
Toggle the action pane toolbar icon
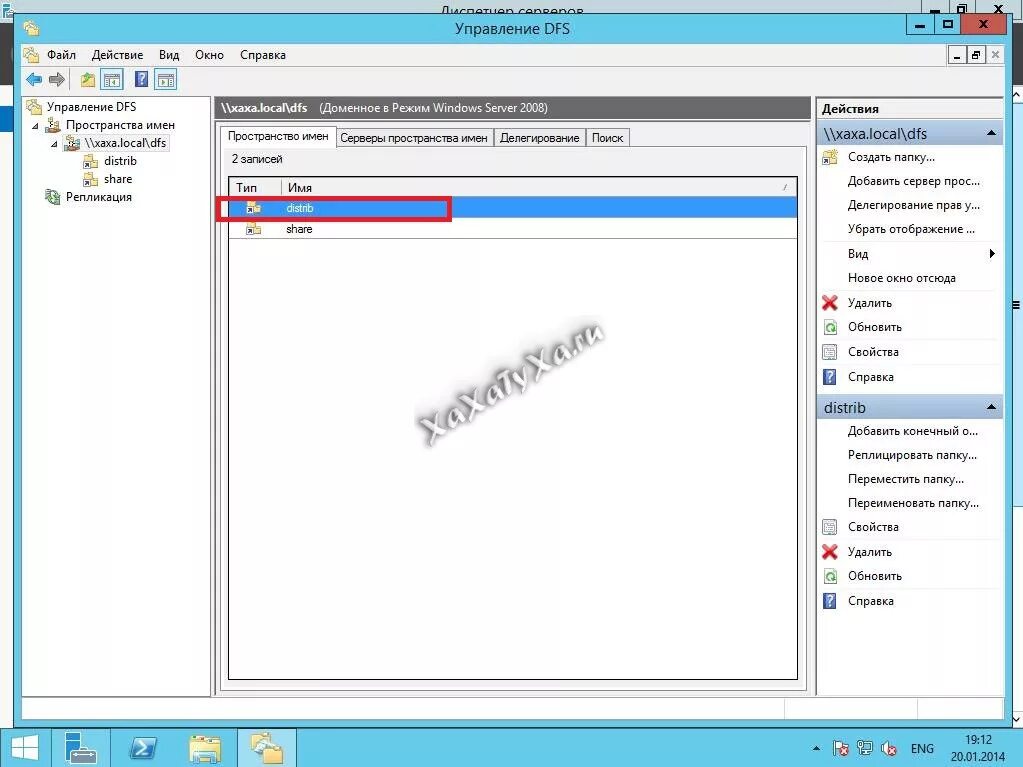pyautogui.click(x=166, y=80)
